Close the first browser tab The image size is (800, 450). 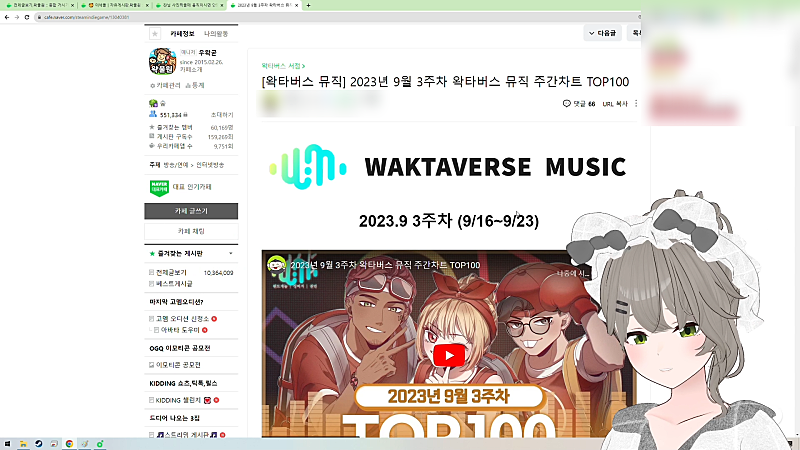[x=72, y=5]
